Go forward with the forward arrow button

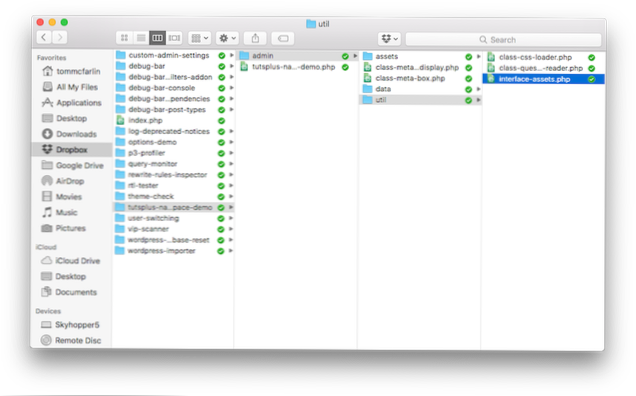pos(60,38)
